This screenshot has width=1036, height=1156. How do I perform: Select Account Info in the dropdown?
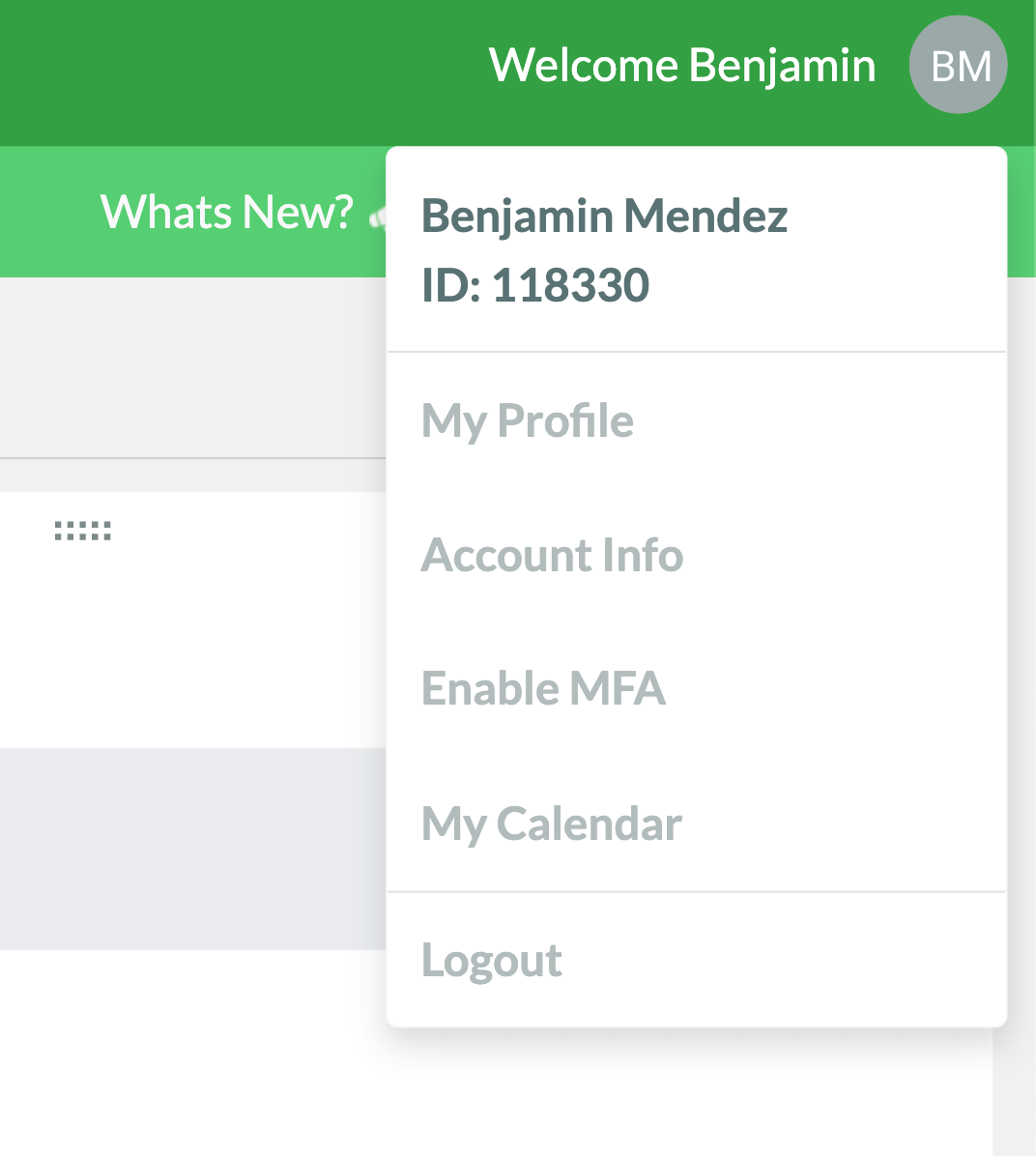[552, 555]
